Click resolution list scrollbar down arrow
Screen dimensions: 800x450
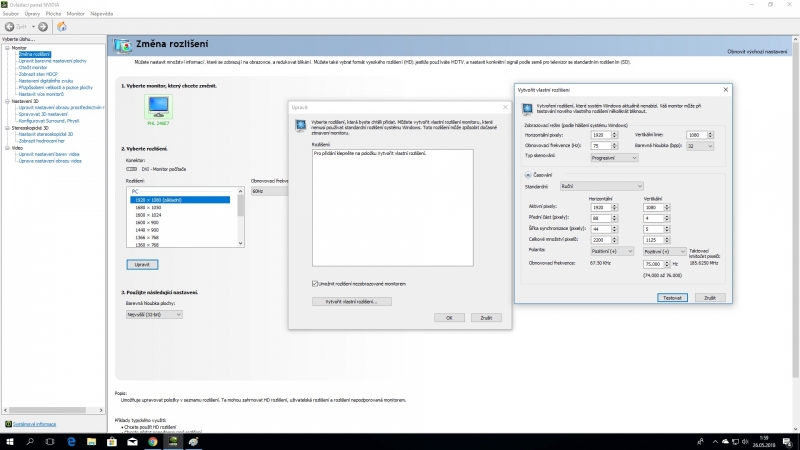click(x=240, y=243)
